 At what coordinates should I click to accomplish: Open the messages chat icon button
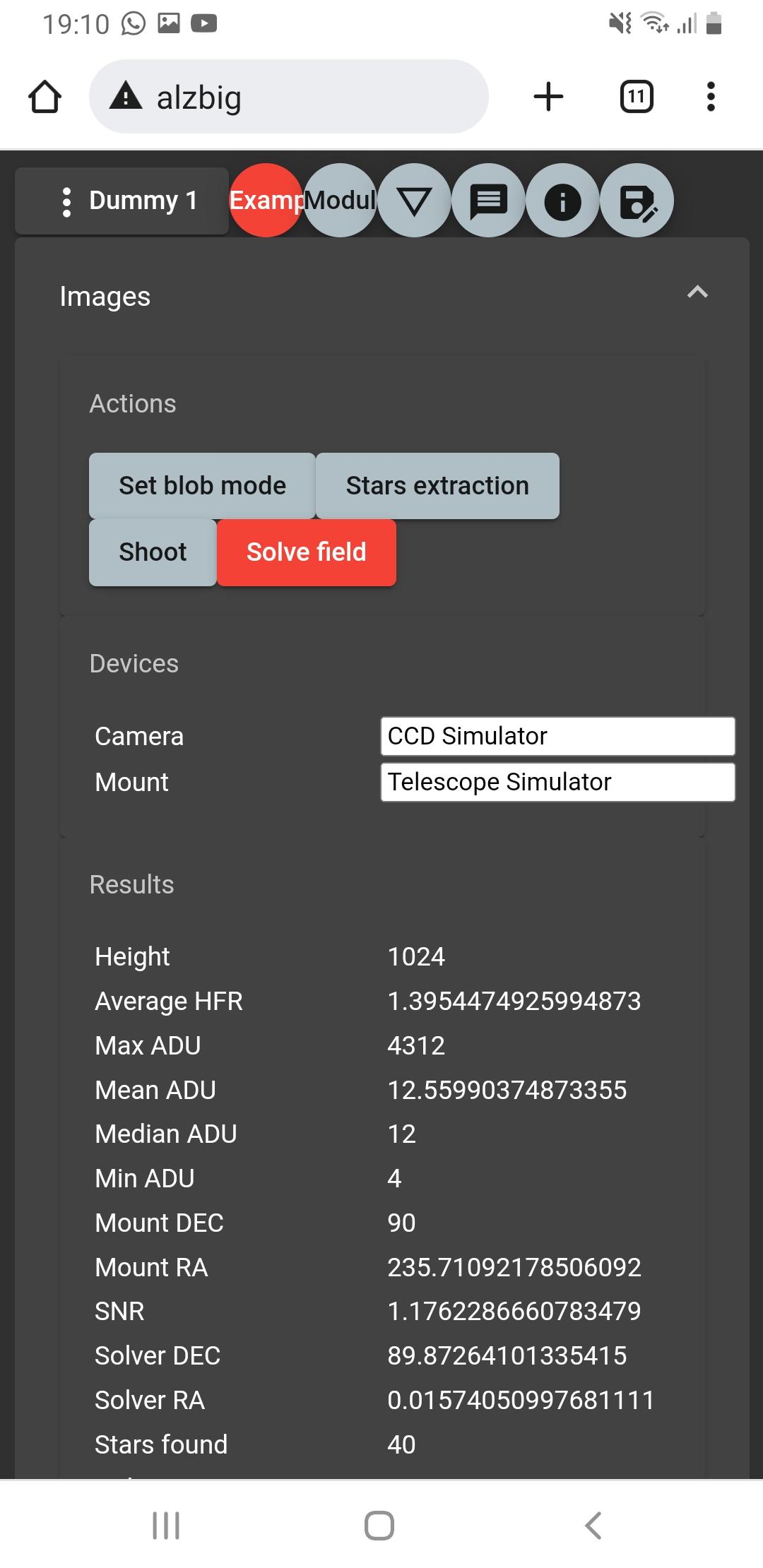click(488, 201)
